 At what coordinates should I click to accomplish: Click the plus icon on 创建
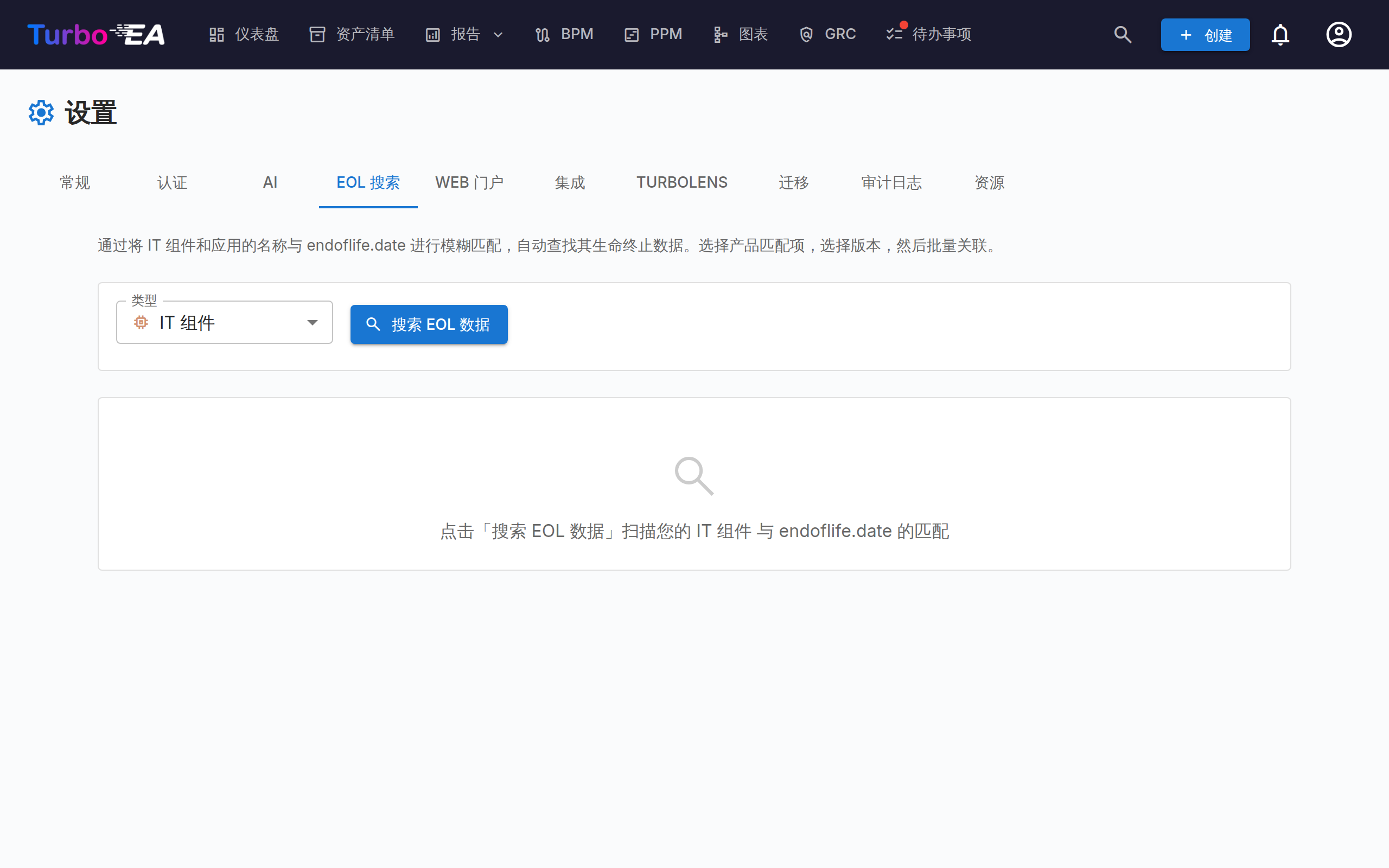click(x=1186, y=35)
